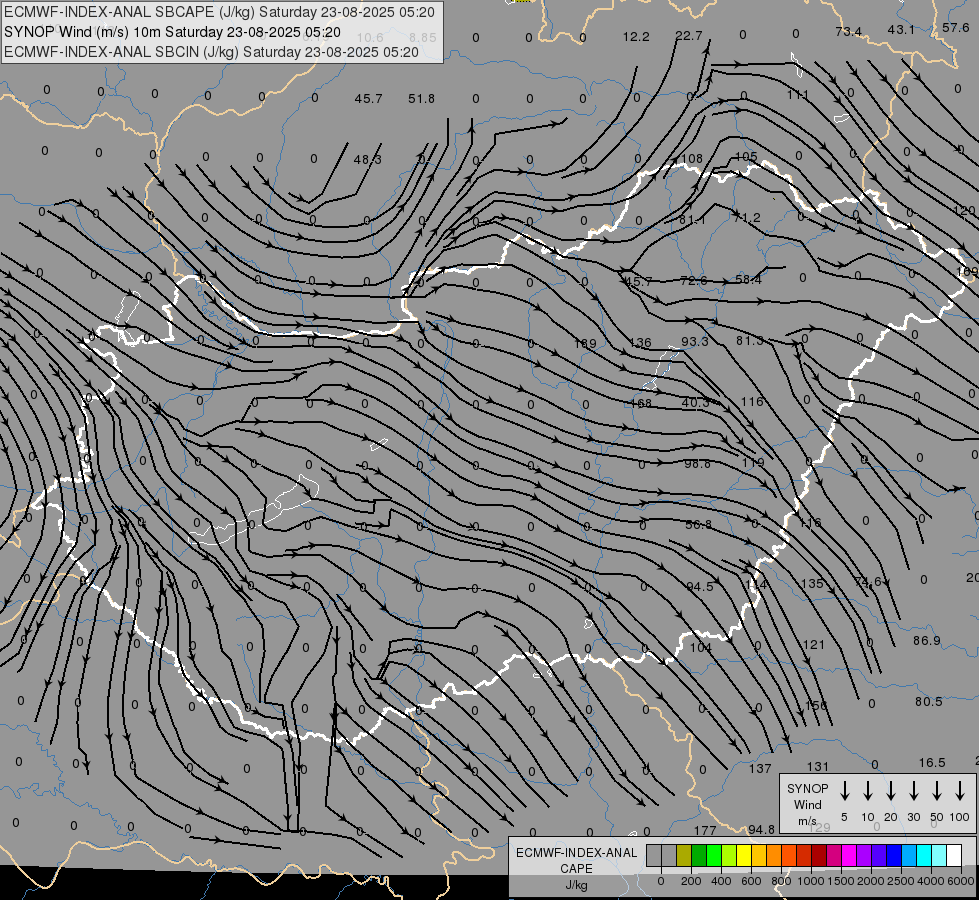The width and height of the screenshot is (979, 900).
Task: Click the map value 119
Action: click(754, 462)
